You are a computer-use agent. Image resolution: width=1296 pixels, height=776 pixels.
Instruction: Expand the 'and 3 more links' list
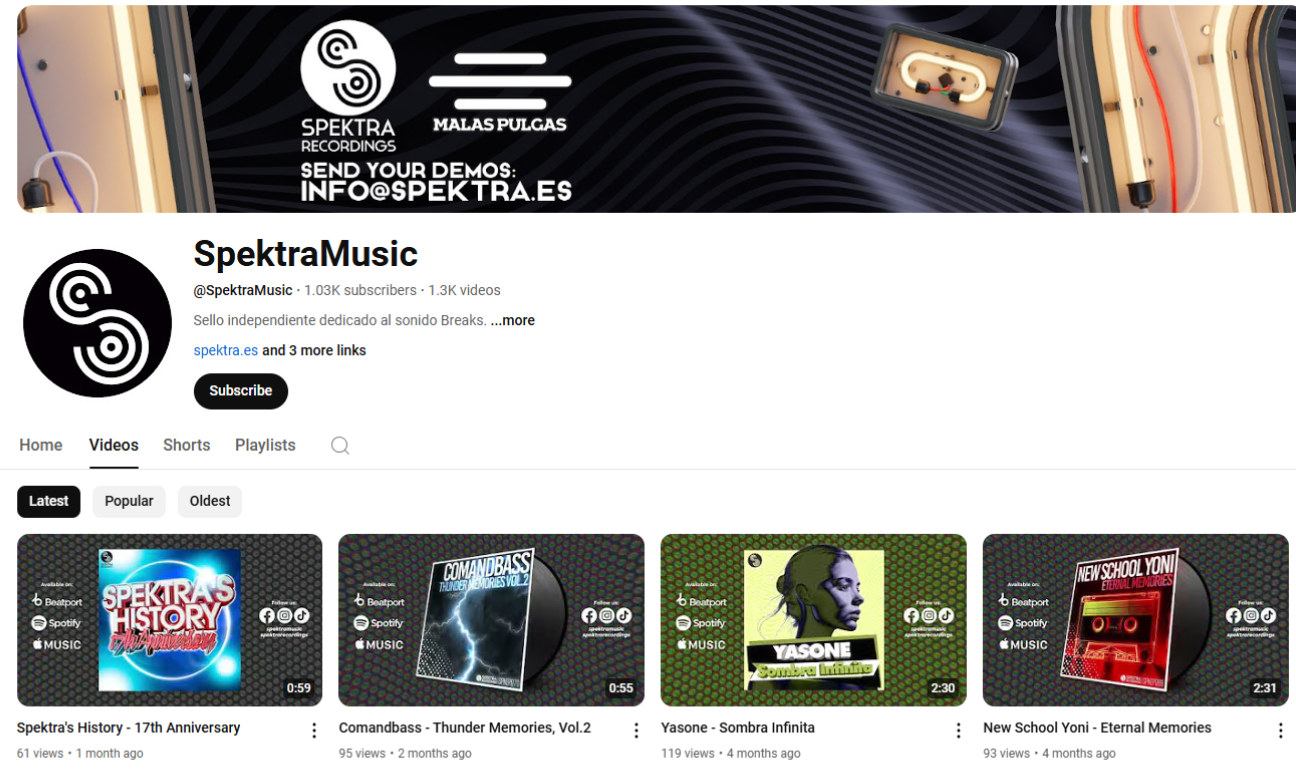tap(314, 350)
